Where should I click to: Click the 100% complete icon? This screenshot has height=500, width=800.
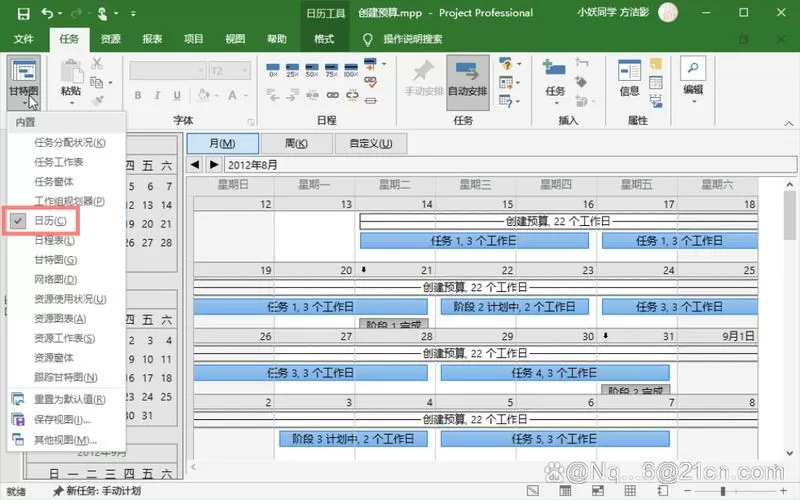[351, 70]
